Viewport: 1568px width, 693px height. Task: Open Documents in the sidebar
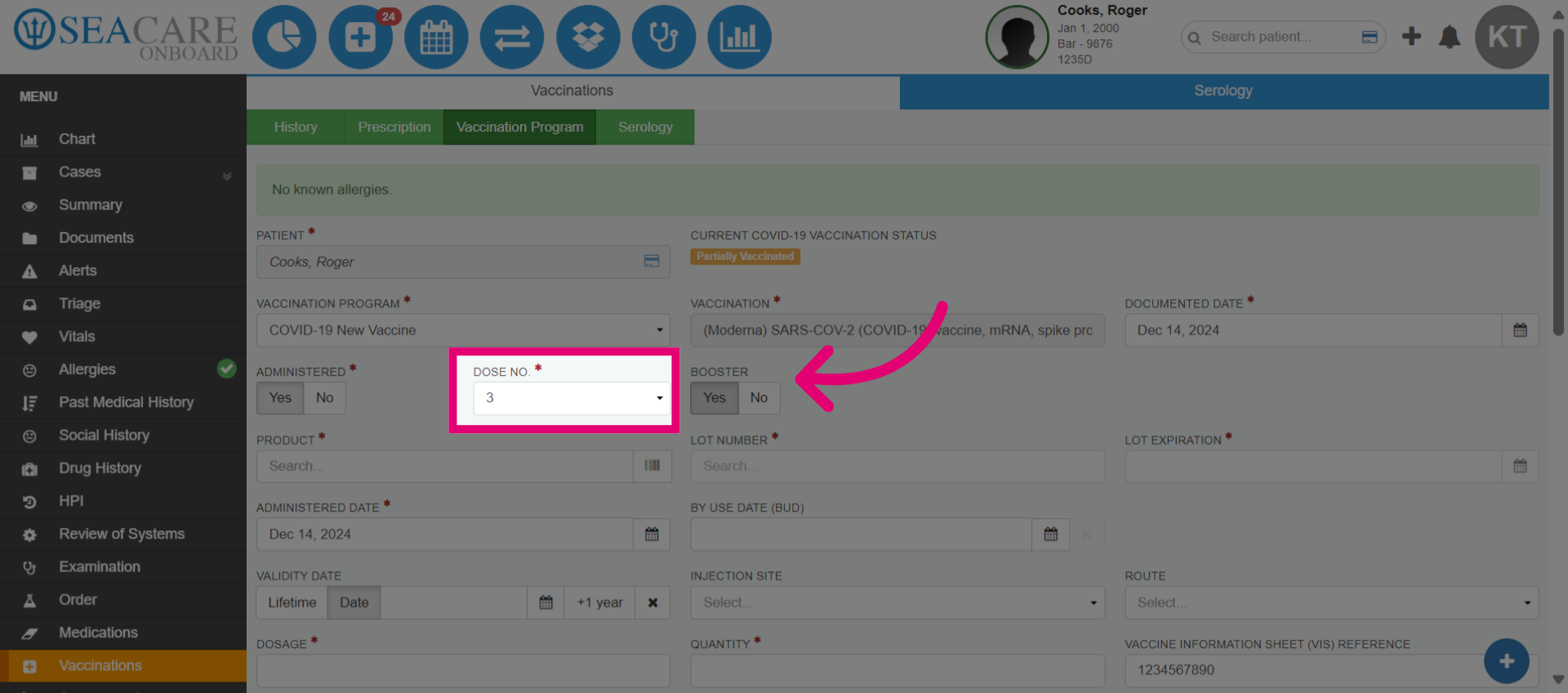(x=123, y=238)
